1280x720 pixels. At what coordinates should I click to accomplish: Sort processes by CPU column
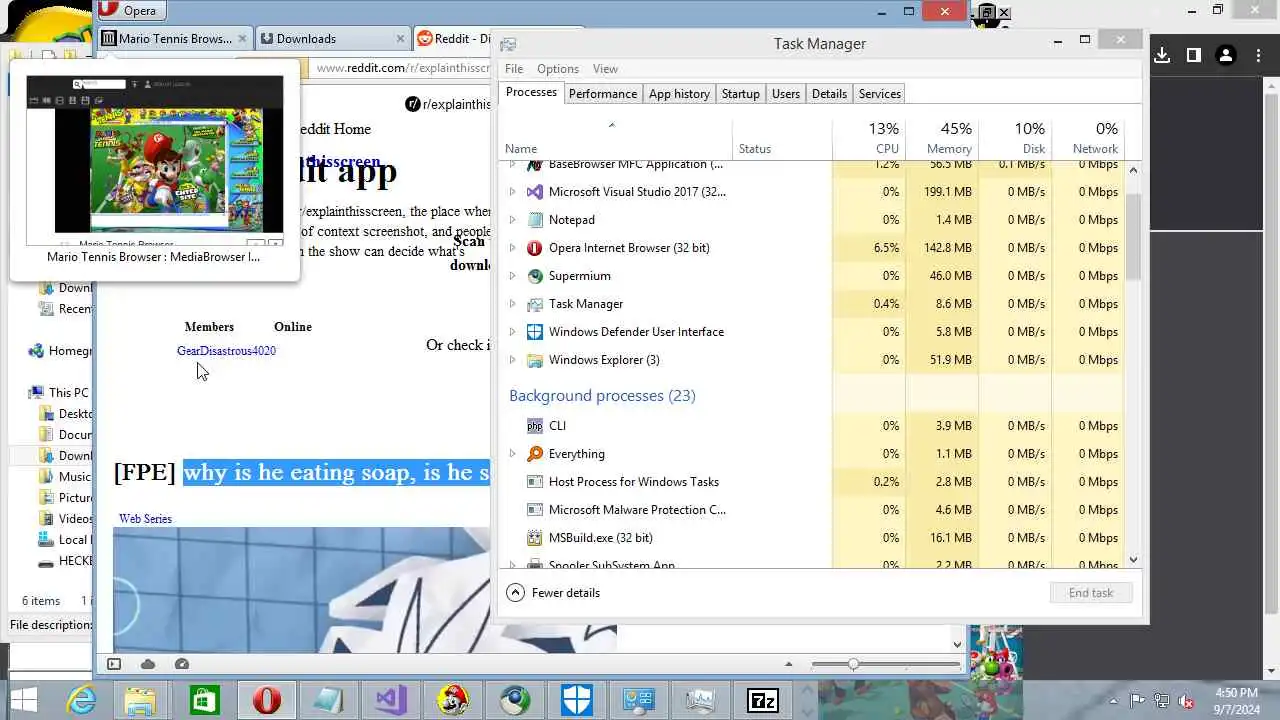869,138
